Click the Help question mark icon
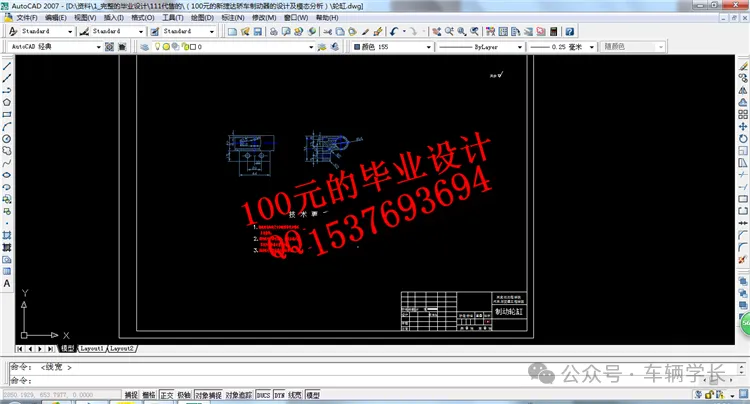This screenshot has height=404, width=750. pos(570,32)
